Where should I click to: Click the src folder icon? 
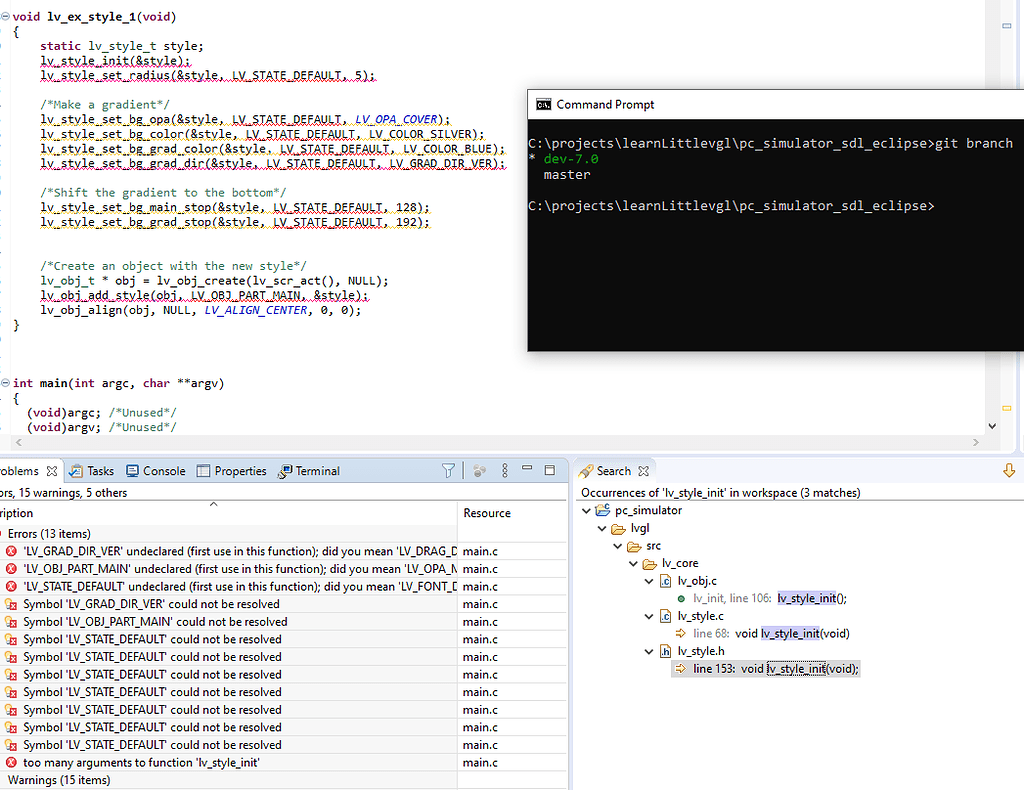click(634, 546)
